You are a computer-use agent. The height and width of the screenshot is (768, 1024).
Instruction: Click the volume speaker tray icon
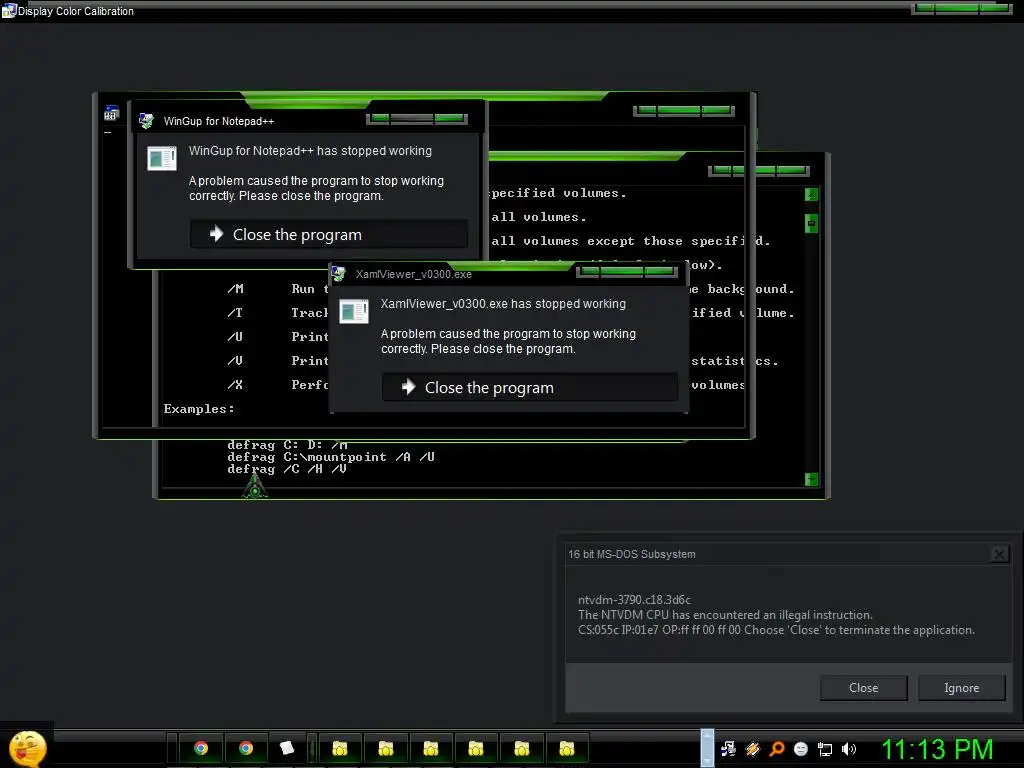click(x=849, y=749)
